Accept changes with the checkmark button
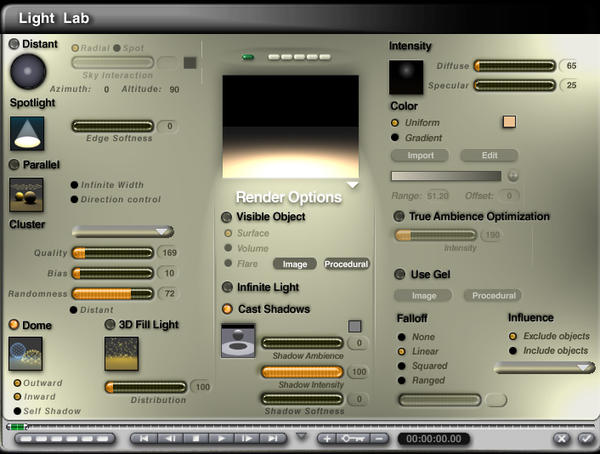This screenshot has width=600, height=454. [x=586, y=439]
